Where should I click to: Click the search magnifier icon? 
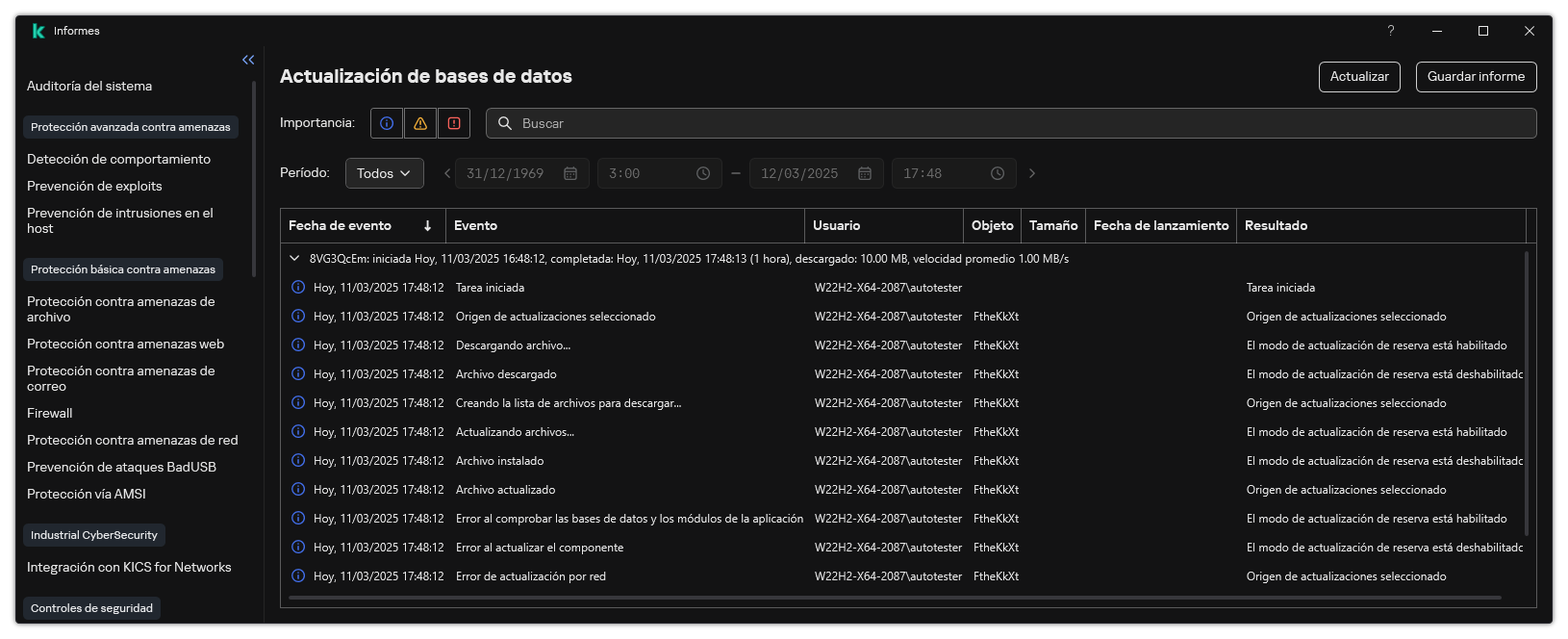(505, 123)
